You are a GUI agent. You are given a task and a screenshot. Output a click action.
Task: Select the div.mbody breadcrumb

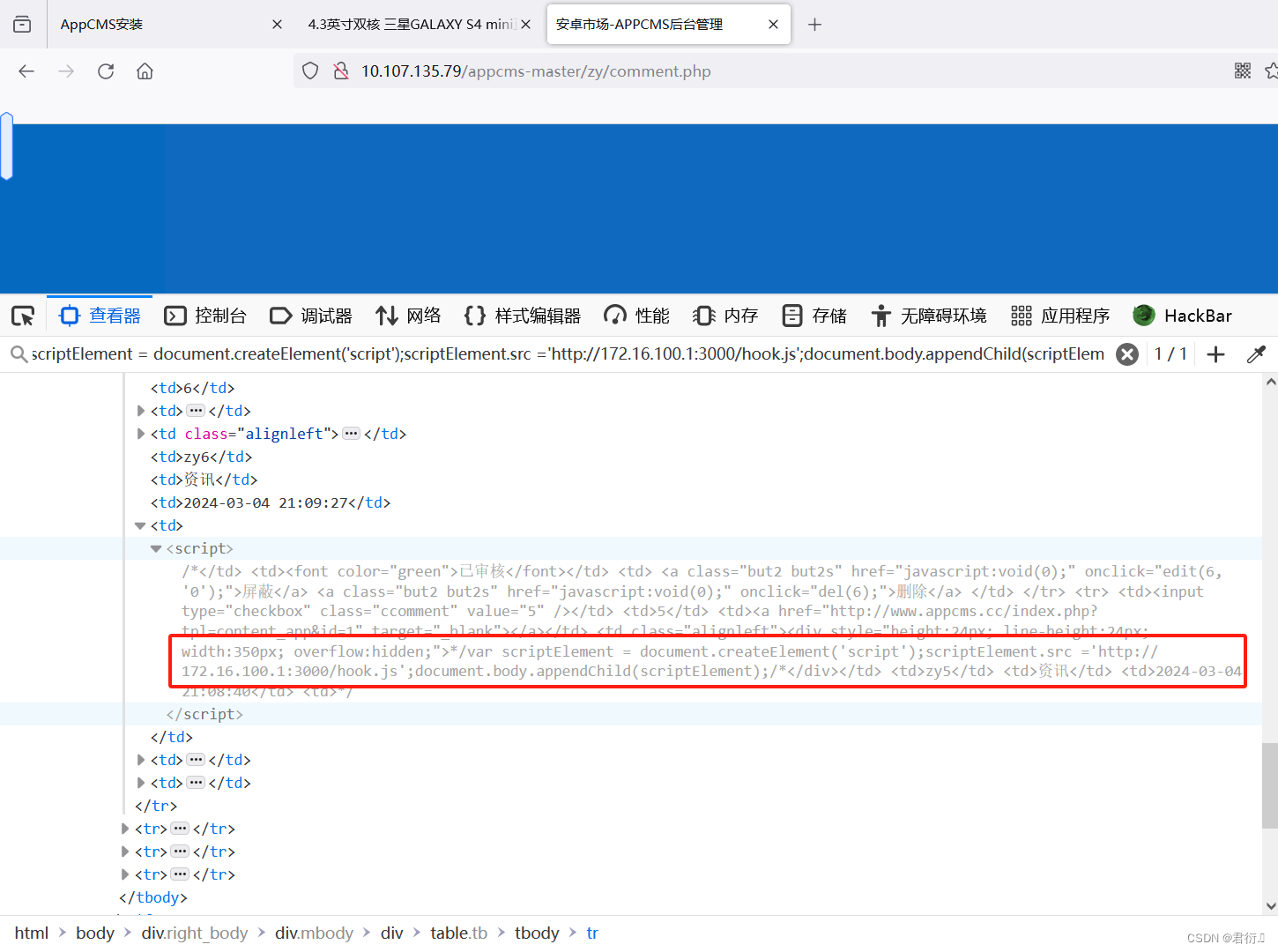(x=314, y=933)
